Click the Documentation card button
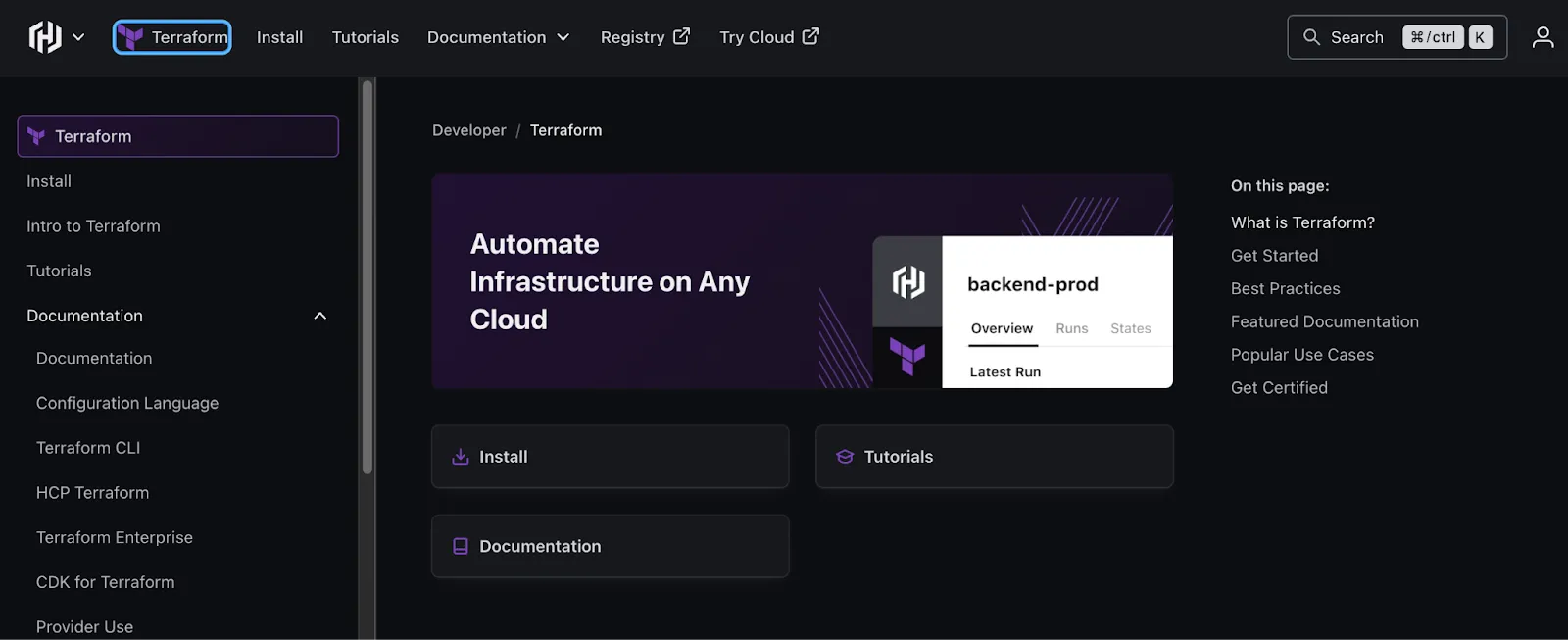Viewport: 1568px width, 640px height. click(611, 546)
